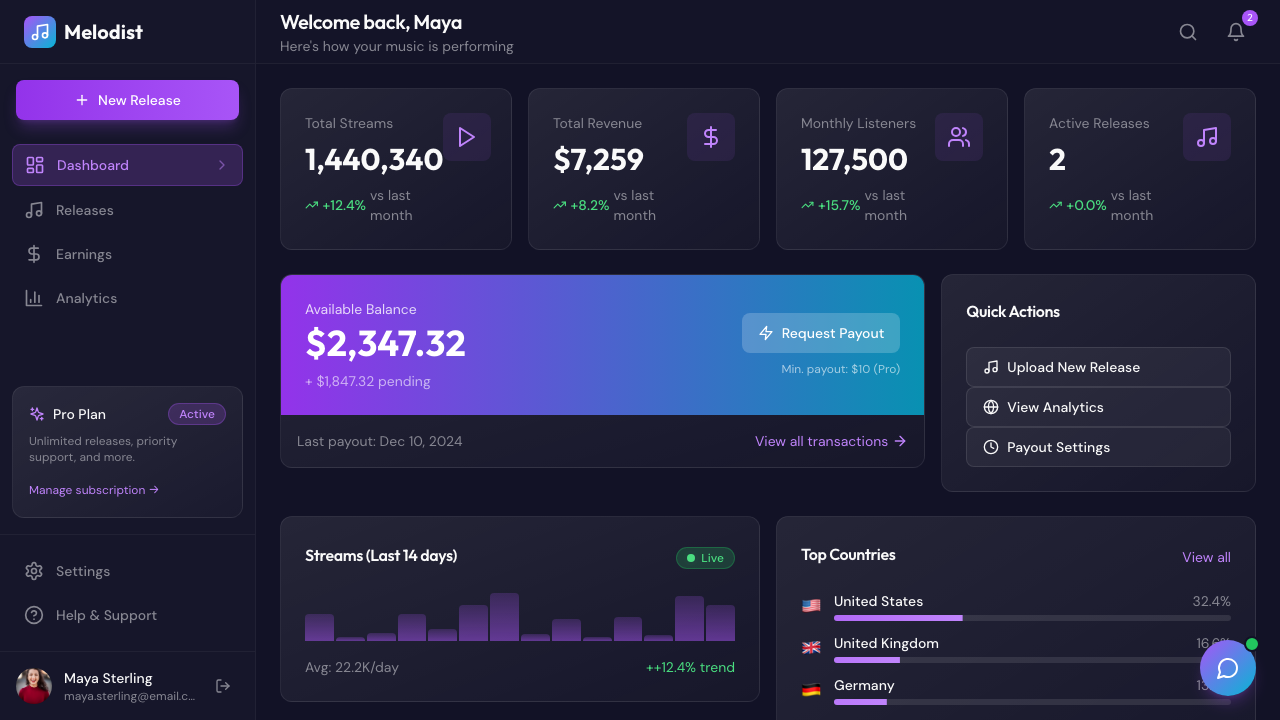This screenshot has width=1280, height=720.
Task: Expand the Dashboard chevron arrow
Action: tap(222, 165)
